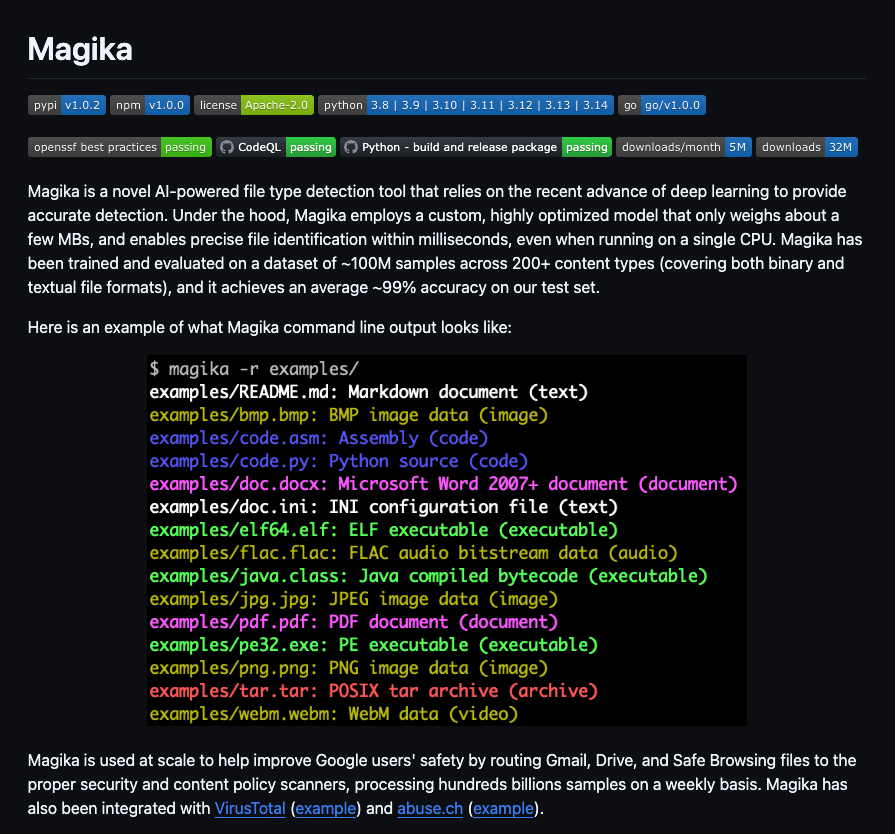Click 'examples/webm.webm: WebM data (video)' line
Viewport: 895px width, 834px height.
point(333,714)
